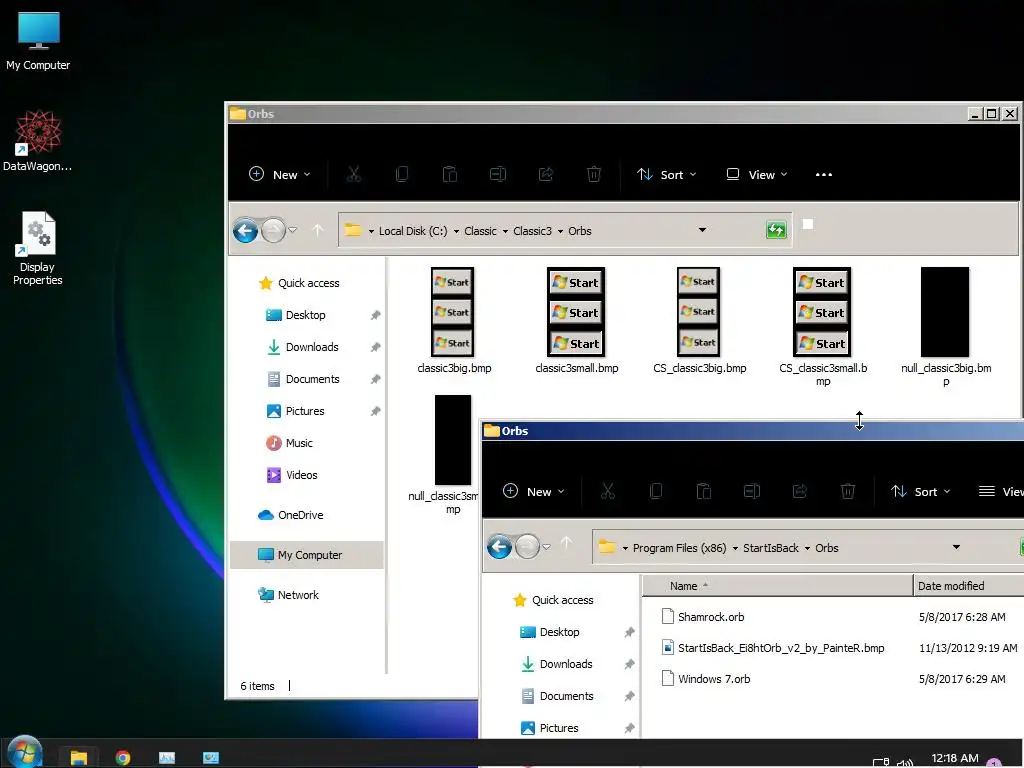The image size is (1024, 768).
Task: Click green Refresh button in Classic3 Orbs window
Action: tap(776, 230)
